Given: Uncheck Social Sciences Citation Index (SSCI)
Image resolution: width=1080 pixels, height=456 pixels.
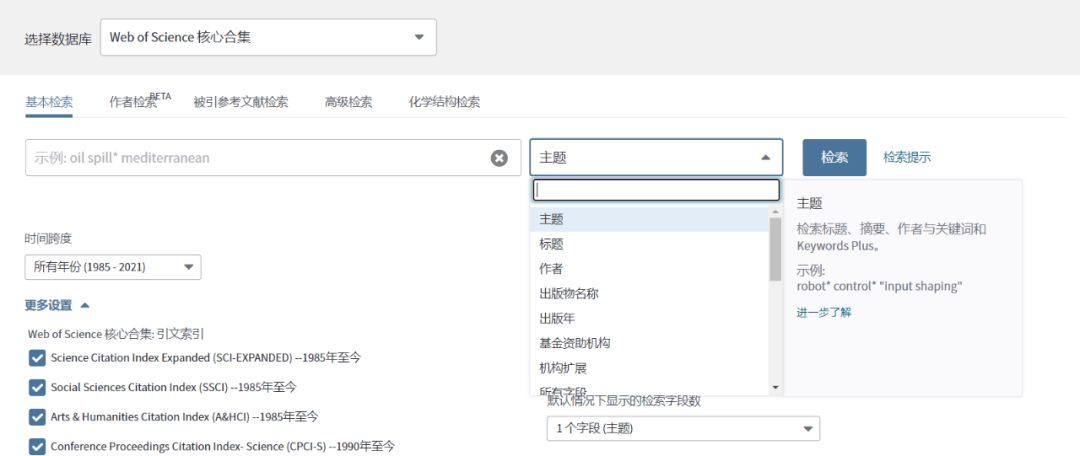Looking at the screenshot, I should [x=37, y=388].
